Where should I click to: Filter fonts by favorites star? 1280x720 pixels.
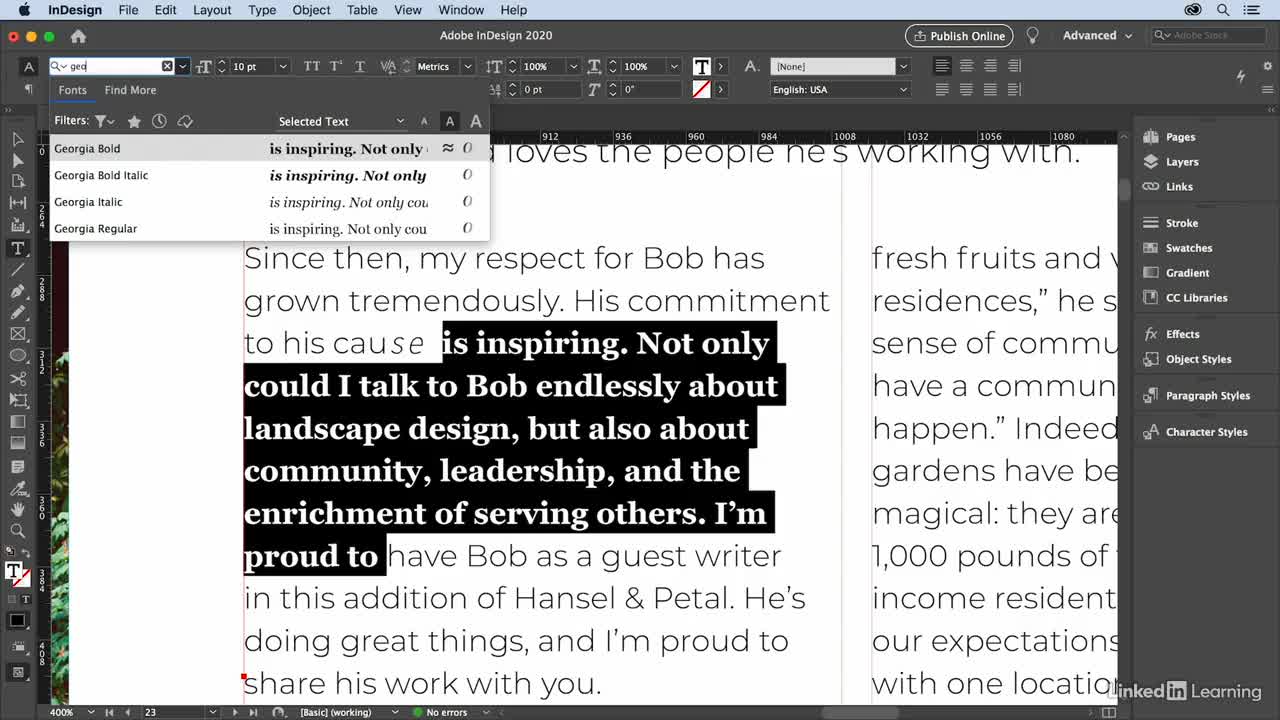(134, 121)
